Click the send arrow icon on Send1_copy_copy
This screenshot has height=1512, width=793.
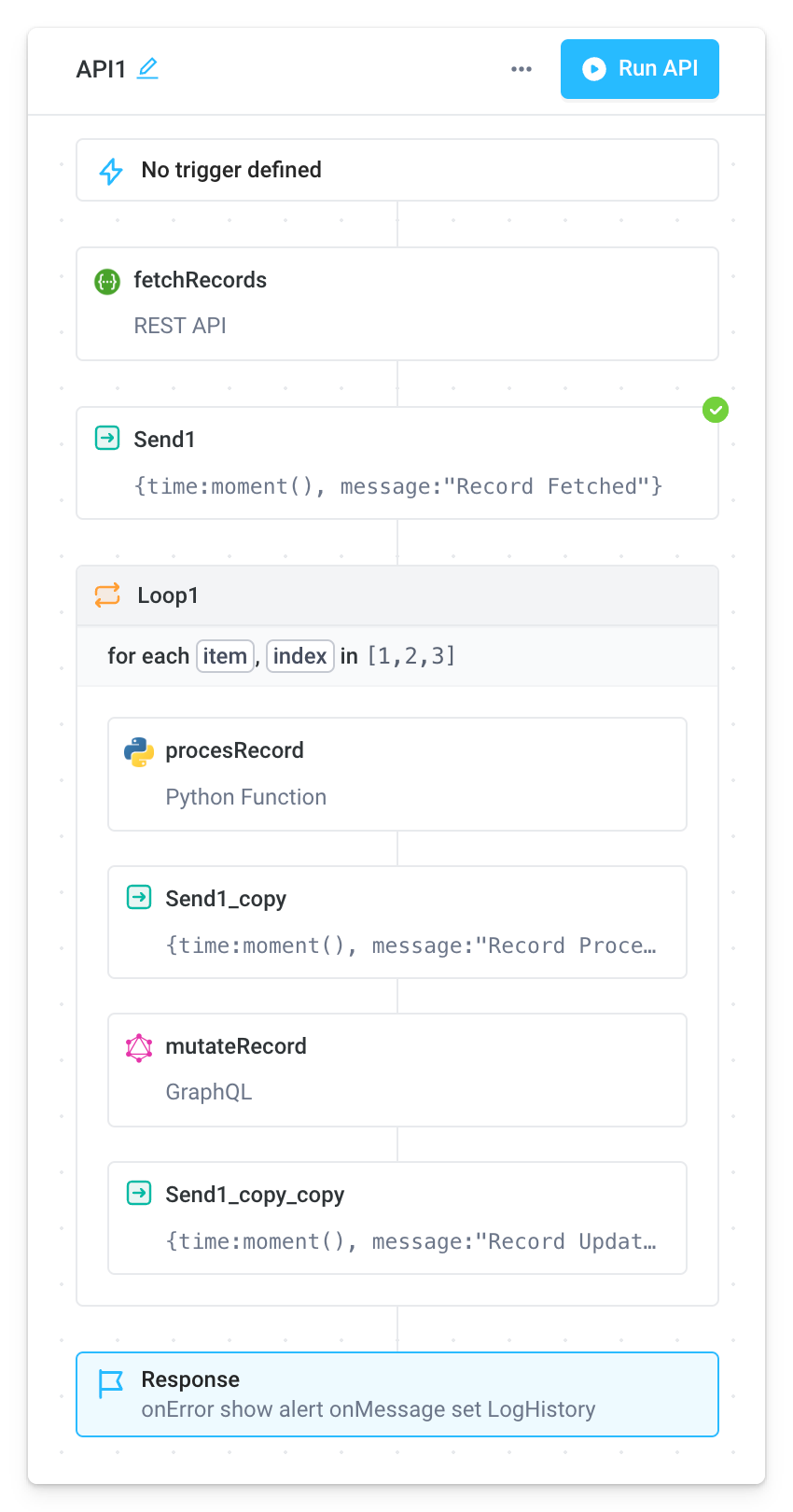coord(138,1193)
